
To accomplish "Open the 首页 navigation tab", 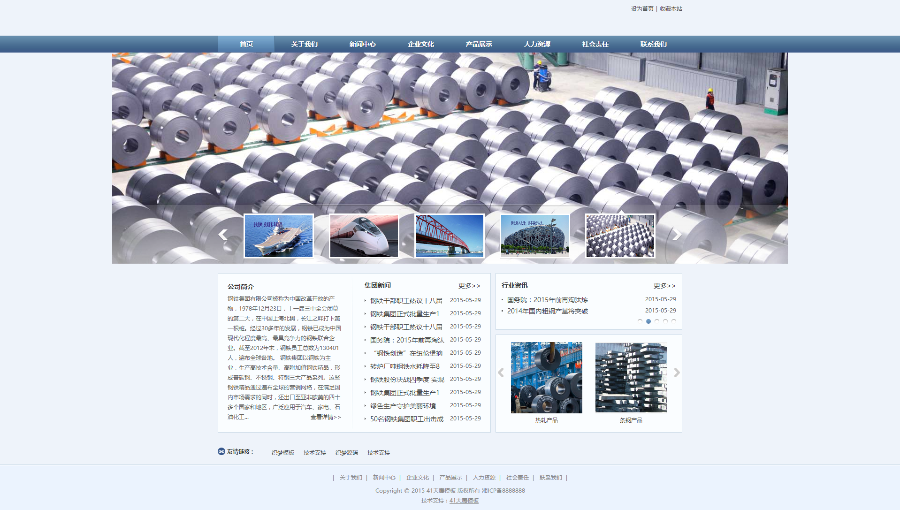I will click(x=246, y=44).
